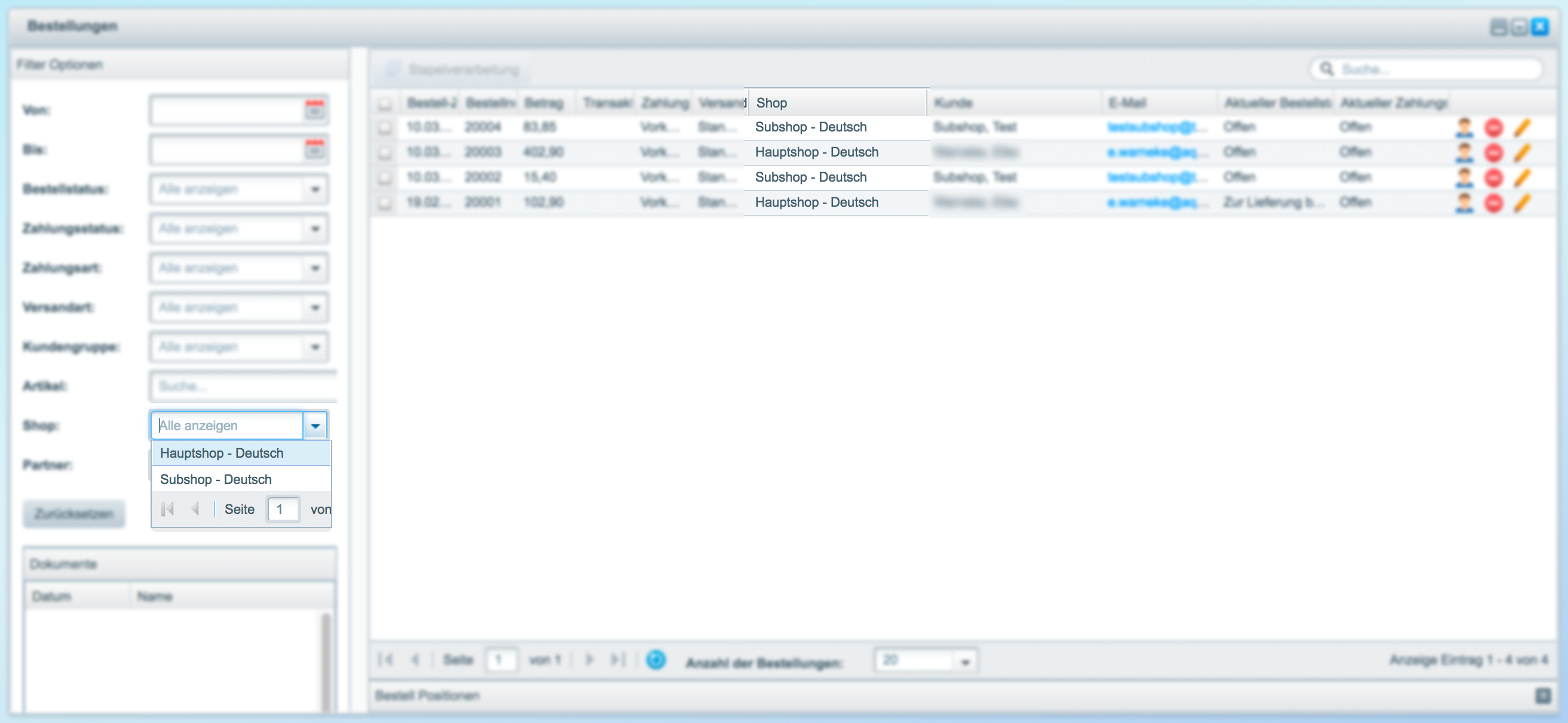This screenshot has width=1568, height=723.
Task: Click the Stapelverarbeitung button
Action: click(451, 69)
